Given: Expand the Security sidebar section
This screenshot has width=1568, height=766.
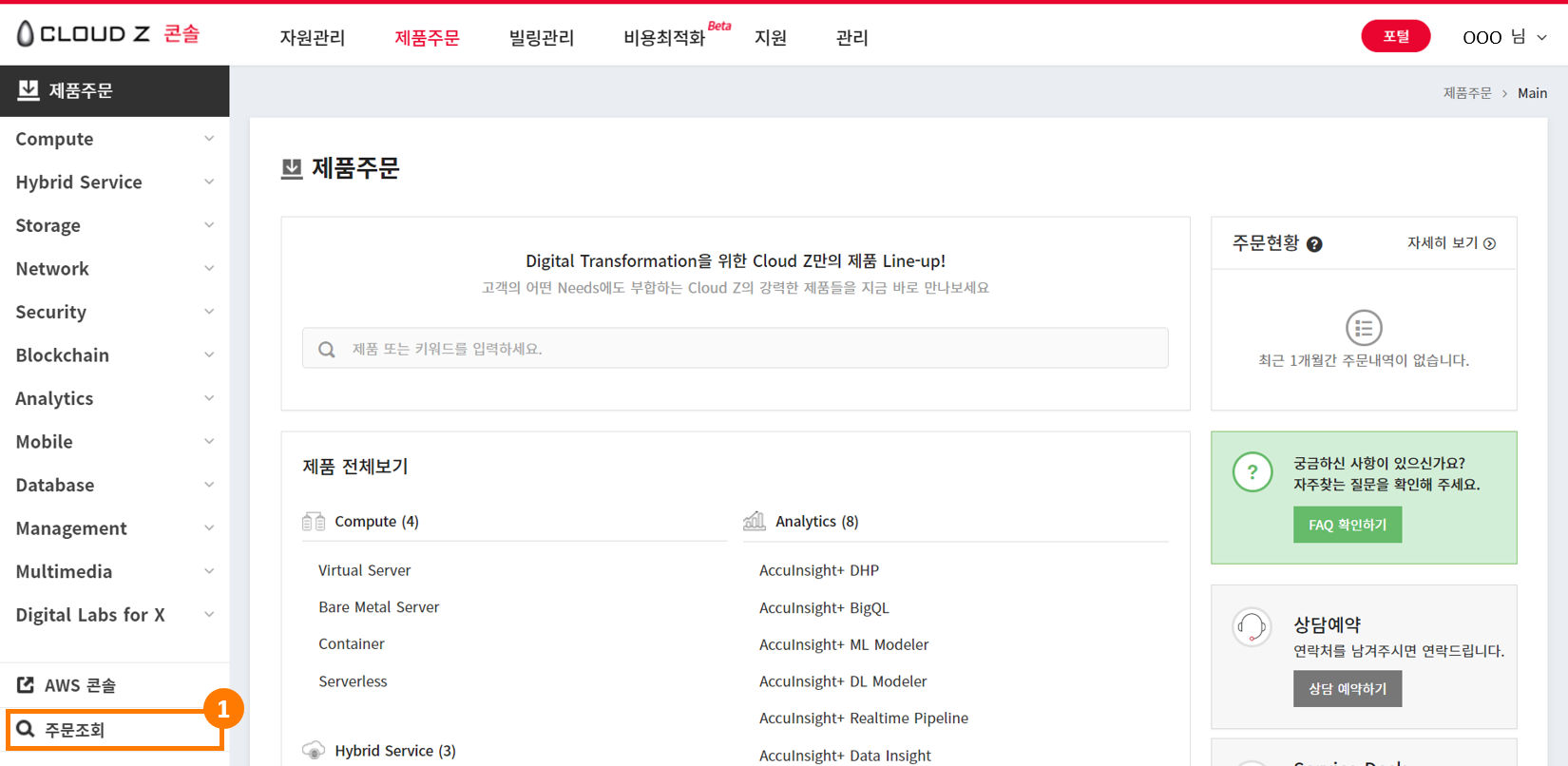Looking at the screenshot, I should [x=114, y=312].
